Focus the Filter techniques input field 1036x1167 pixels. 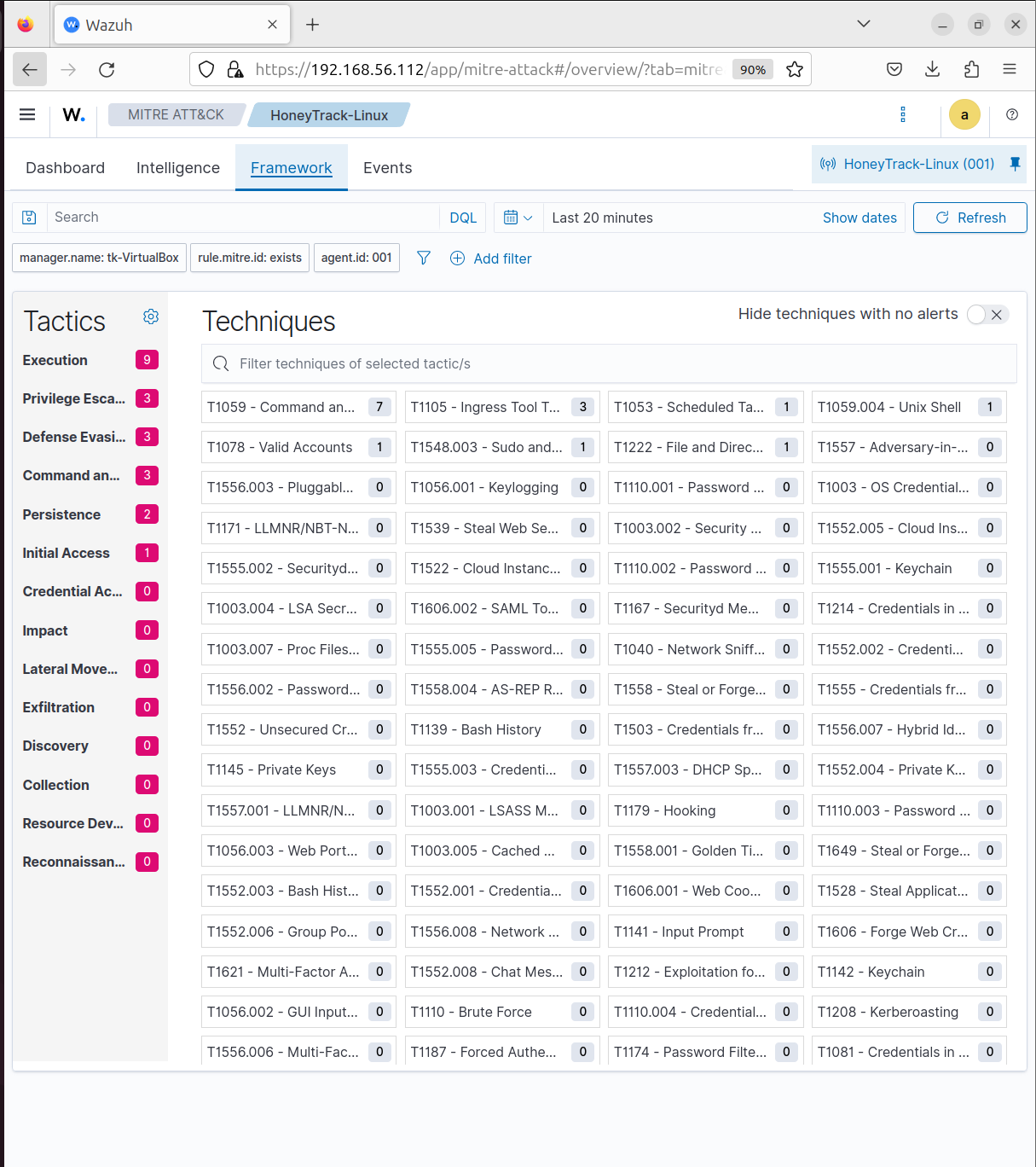point(609,363)
